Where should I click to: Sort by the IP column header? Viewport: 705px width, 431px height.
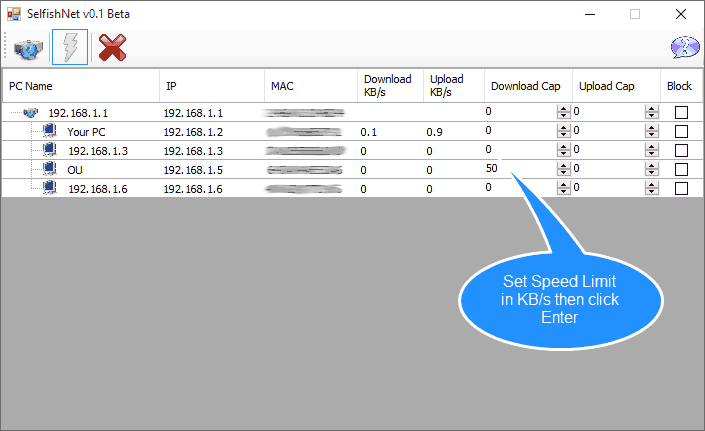212,86
